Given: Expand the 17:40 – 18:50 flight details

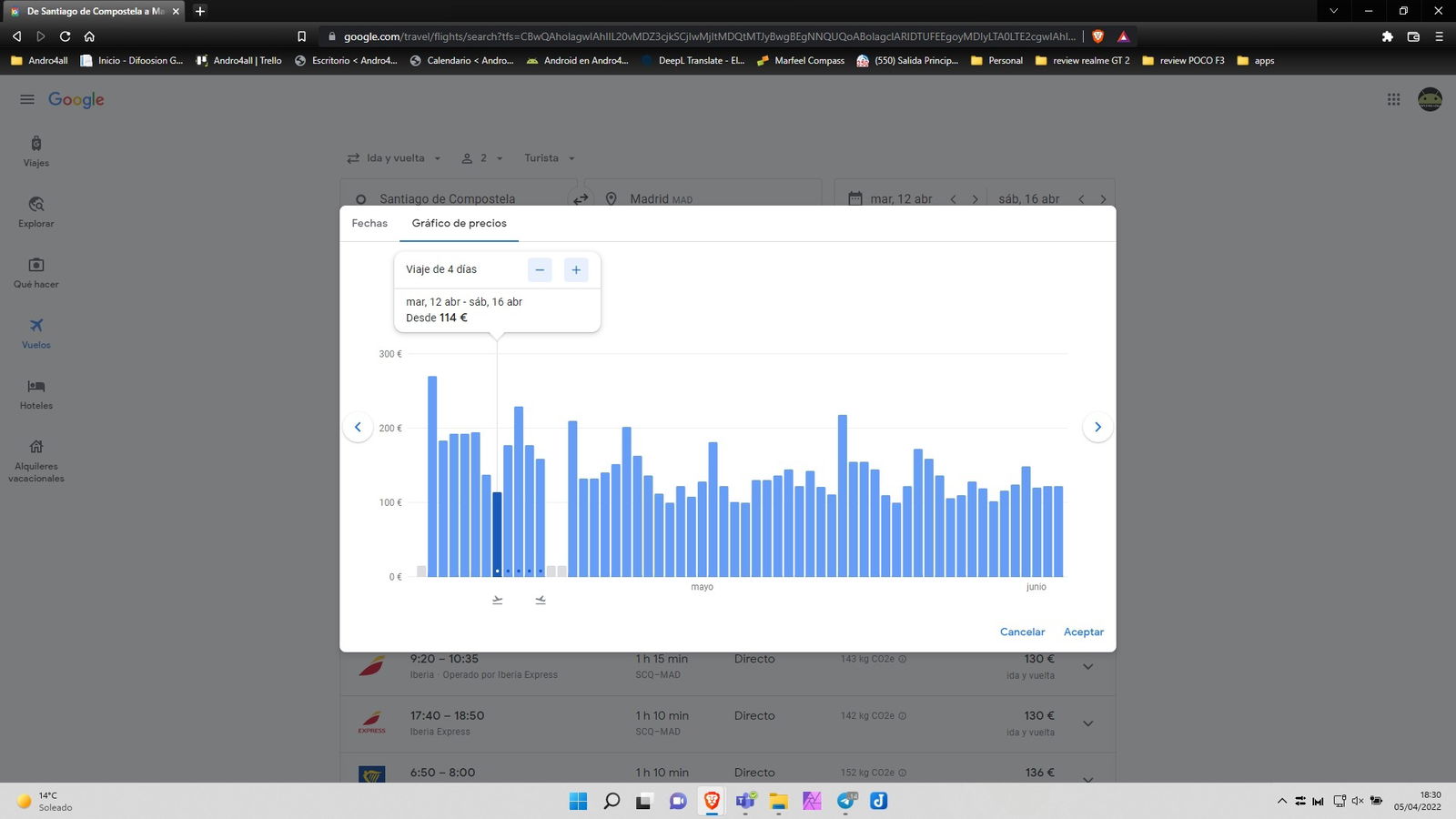Looking at the screenshot, I should click(1087, 723).
